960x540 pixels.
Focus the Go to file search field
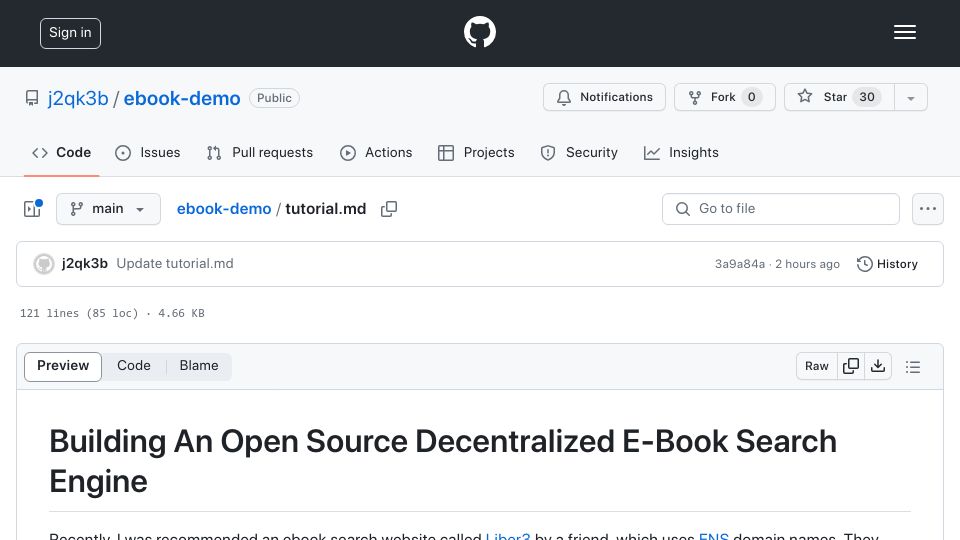click(x=781, y=209)
